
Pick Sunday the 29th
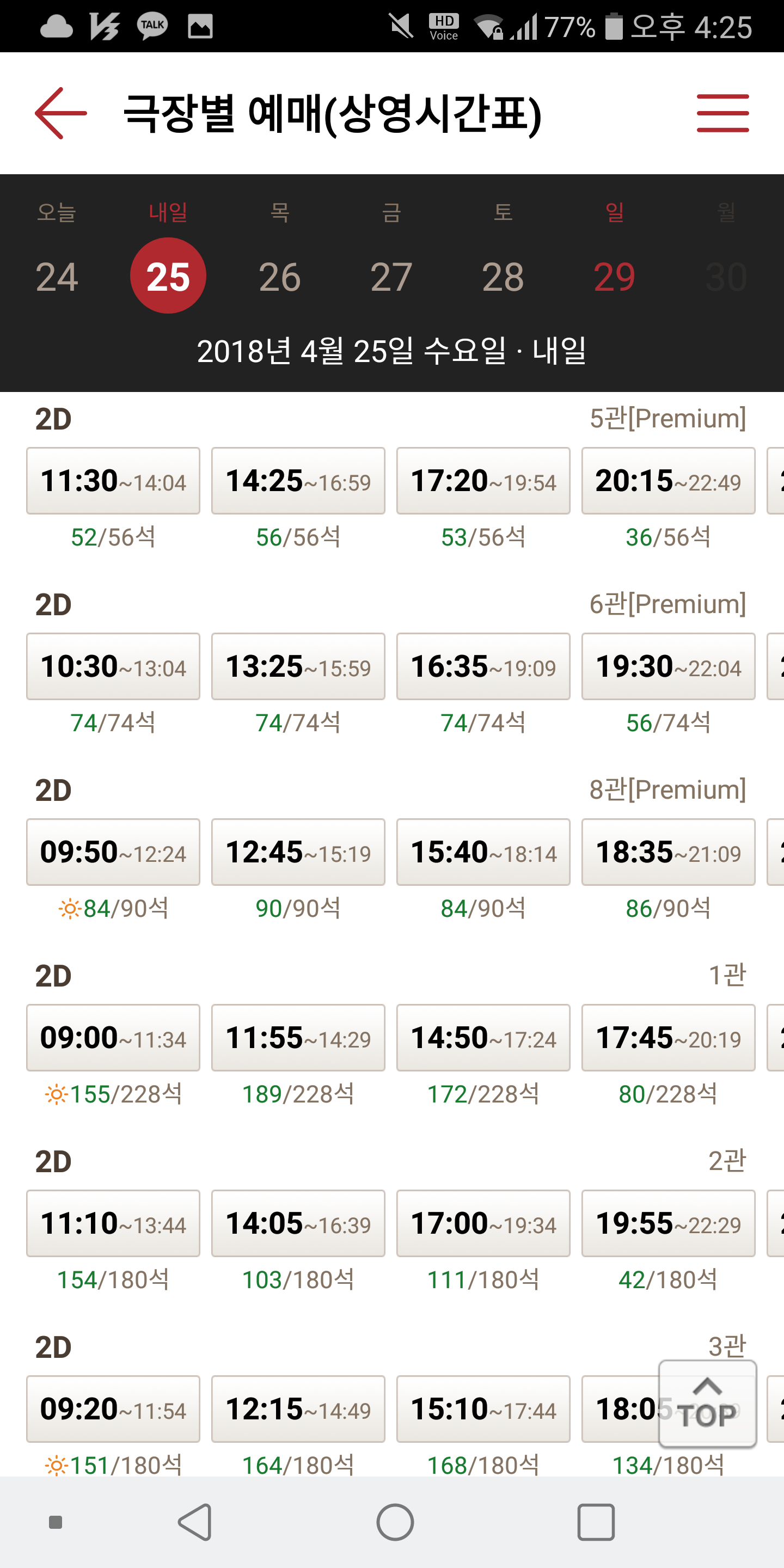[x=614, y=277]
